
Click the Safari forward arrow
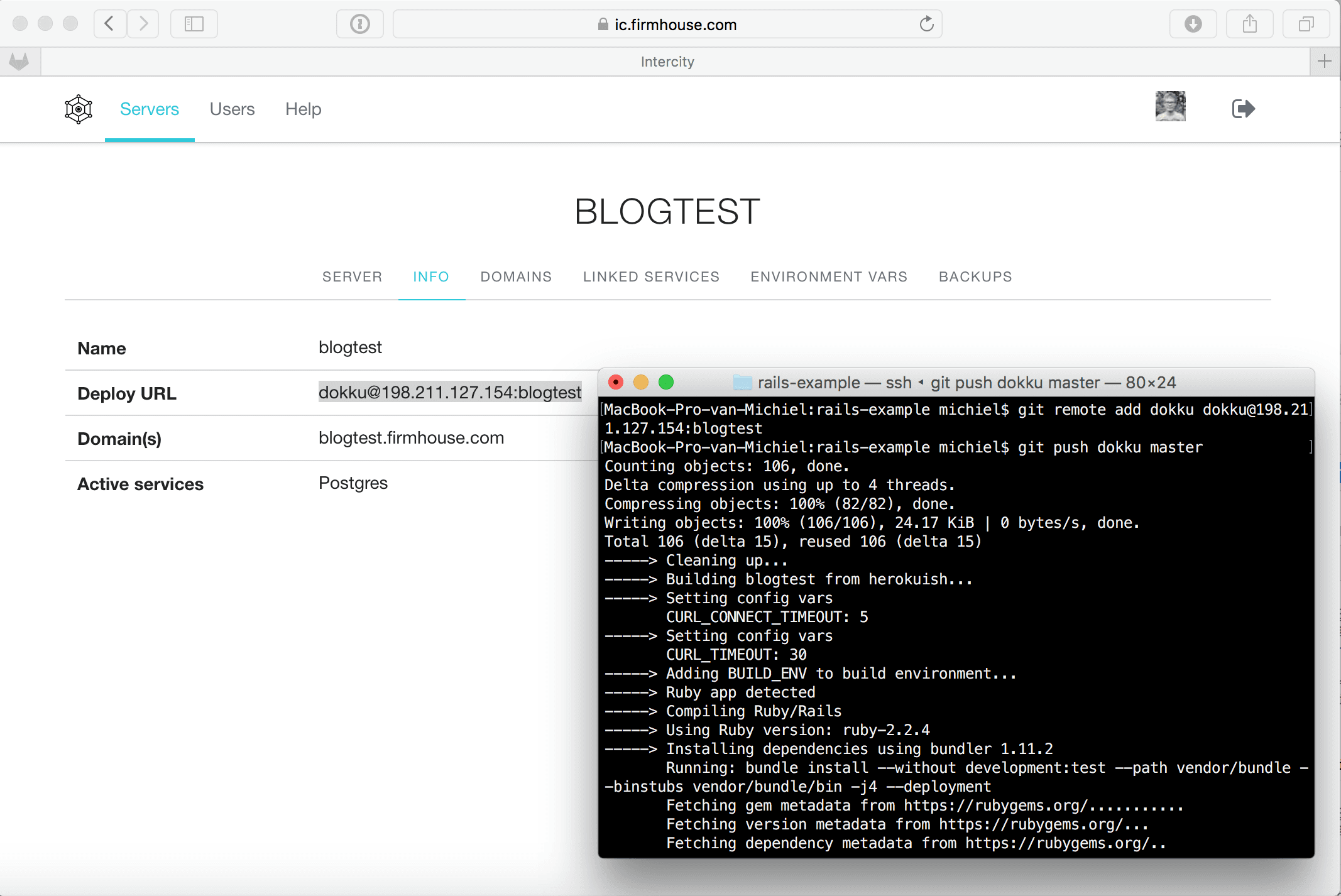point(143,24)
